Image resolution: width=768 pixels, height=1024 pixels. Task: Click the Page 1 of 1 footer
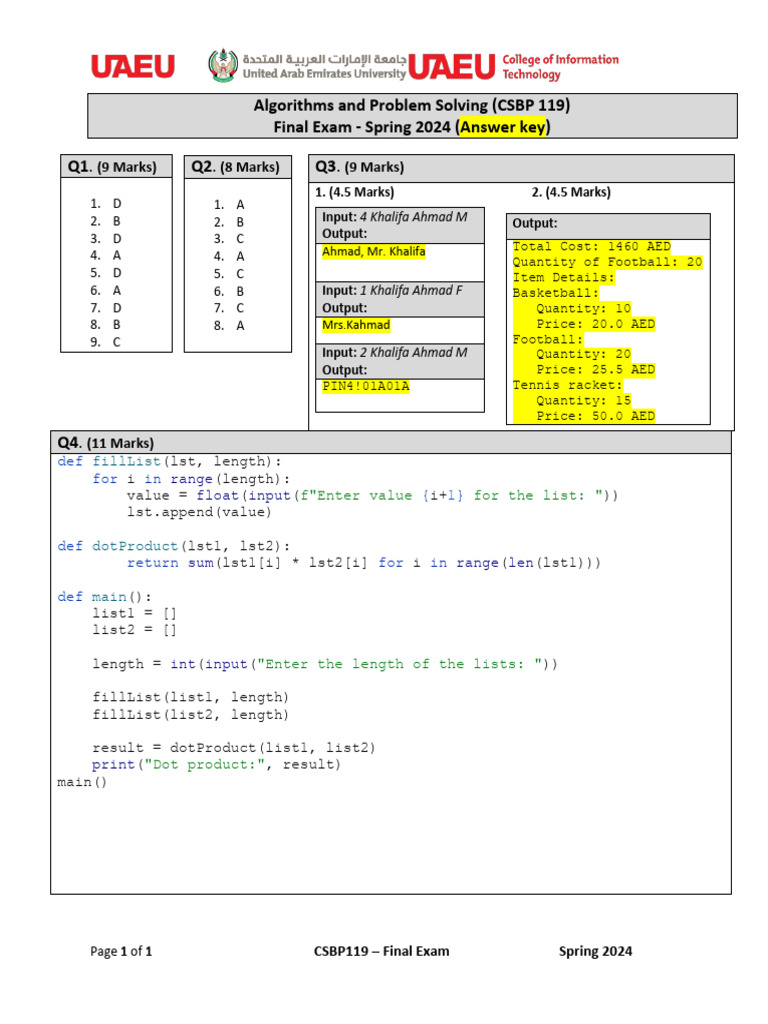[121, 952]
